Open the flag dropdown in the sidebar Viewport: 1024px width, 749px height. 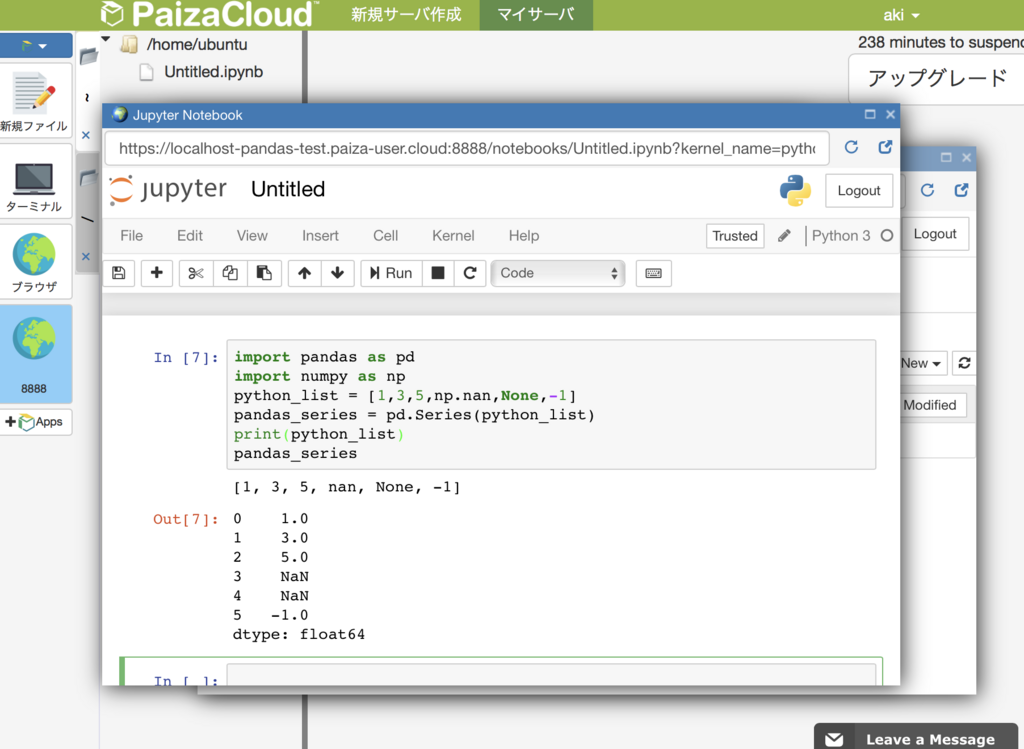pos(35,46)
